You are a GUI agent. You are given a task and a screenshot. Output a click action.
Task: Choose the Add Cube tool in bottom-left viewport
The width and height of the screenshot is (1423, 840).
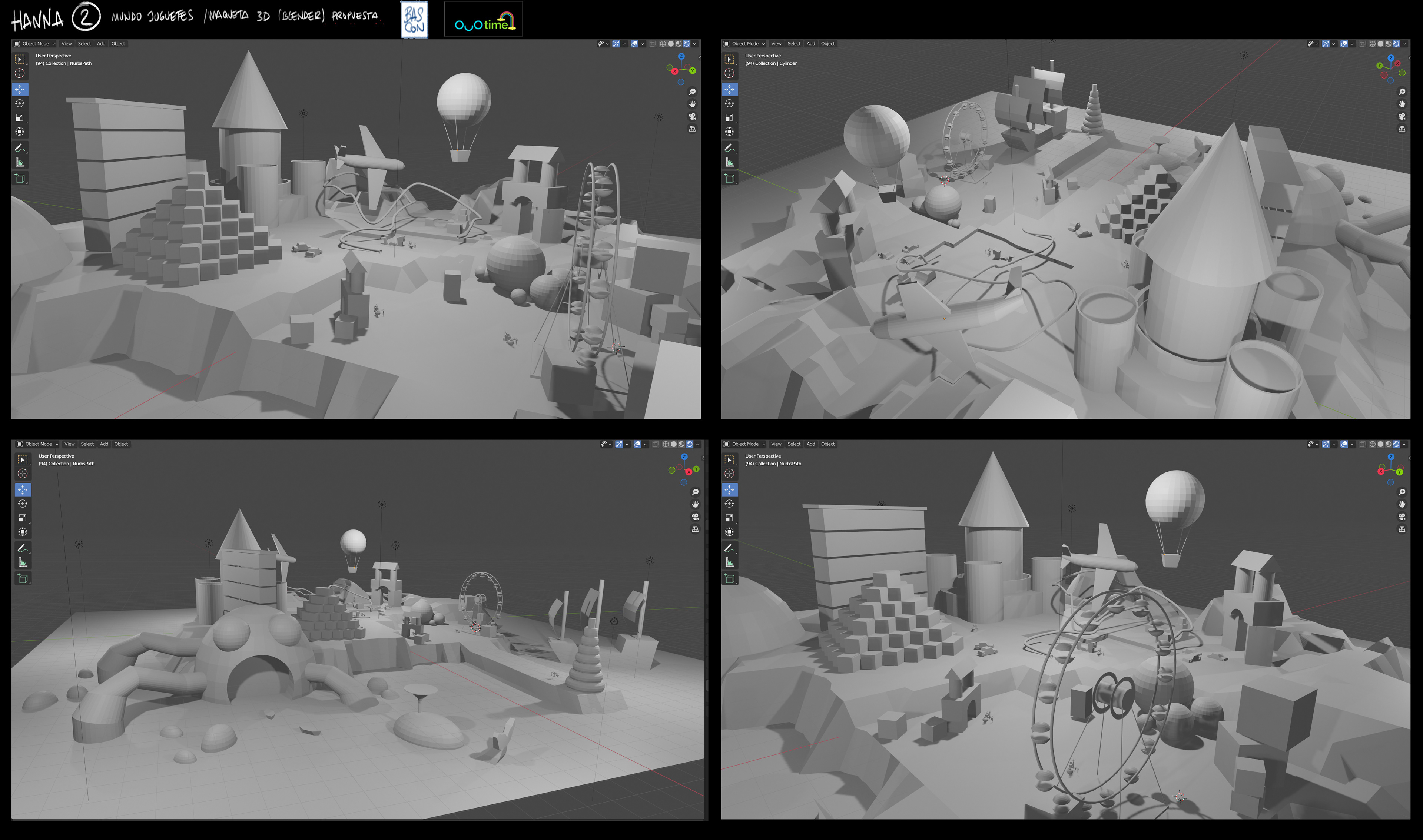(23, 578)
